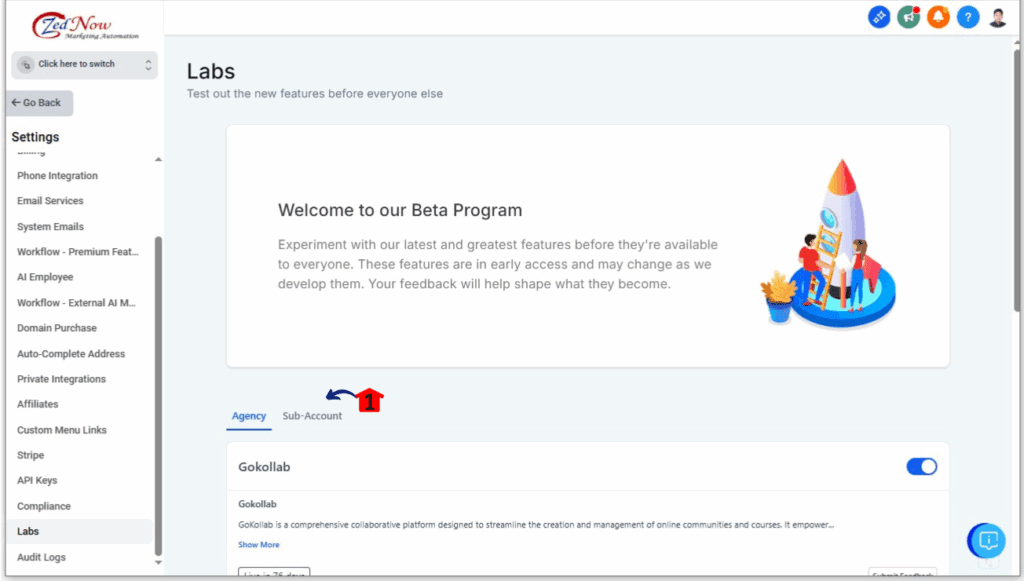Open the user profile avatar
The height and width of the screenshot is (581, 1024).
coord(997,17)
